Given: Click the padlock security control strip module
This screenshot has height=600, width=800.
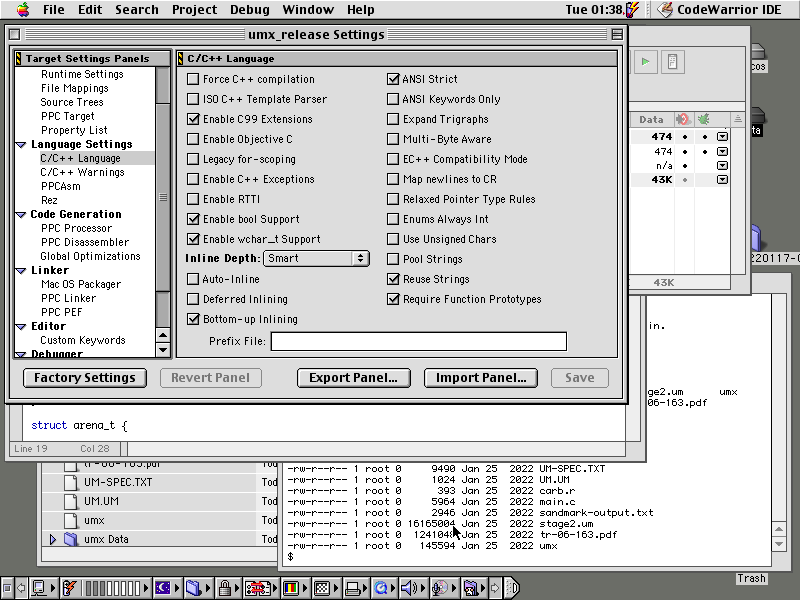Looking at the screenshot, I should point(228,588).
